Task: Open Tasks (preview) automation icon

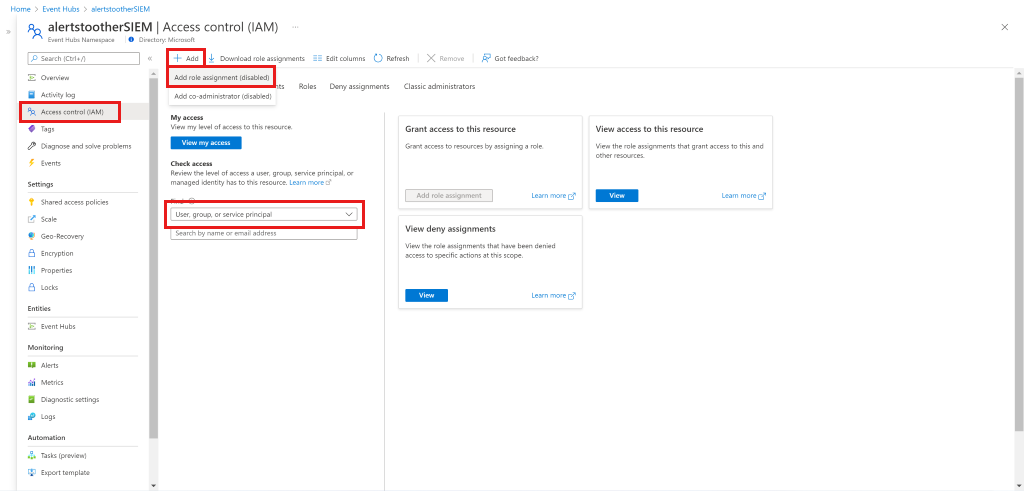Action: click(31, 456)
